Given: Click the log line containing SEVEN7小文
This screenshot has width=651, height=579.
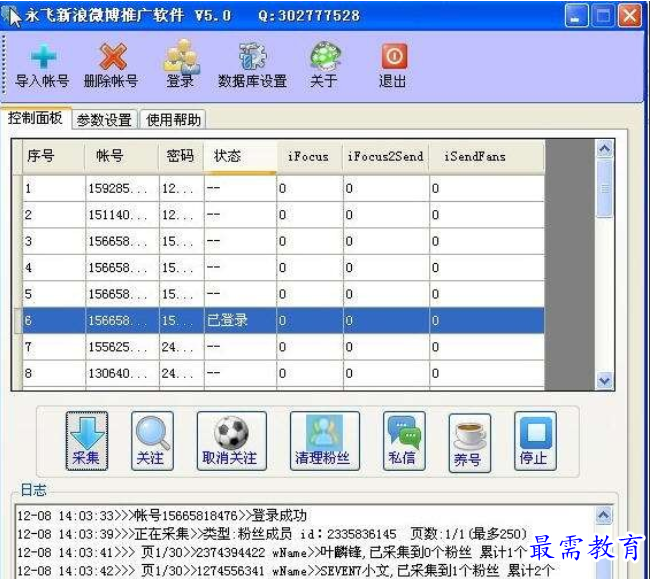Looking at the screenshot, I should point(286,571).
